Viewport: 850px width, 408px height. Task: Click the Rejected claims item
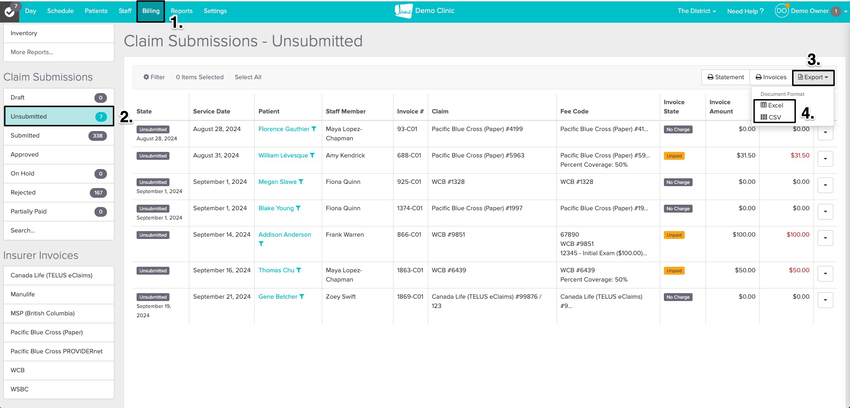[59, 192]
